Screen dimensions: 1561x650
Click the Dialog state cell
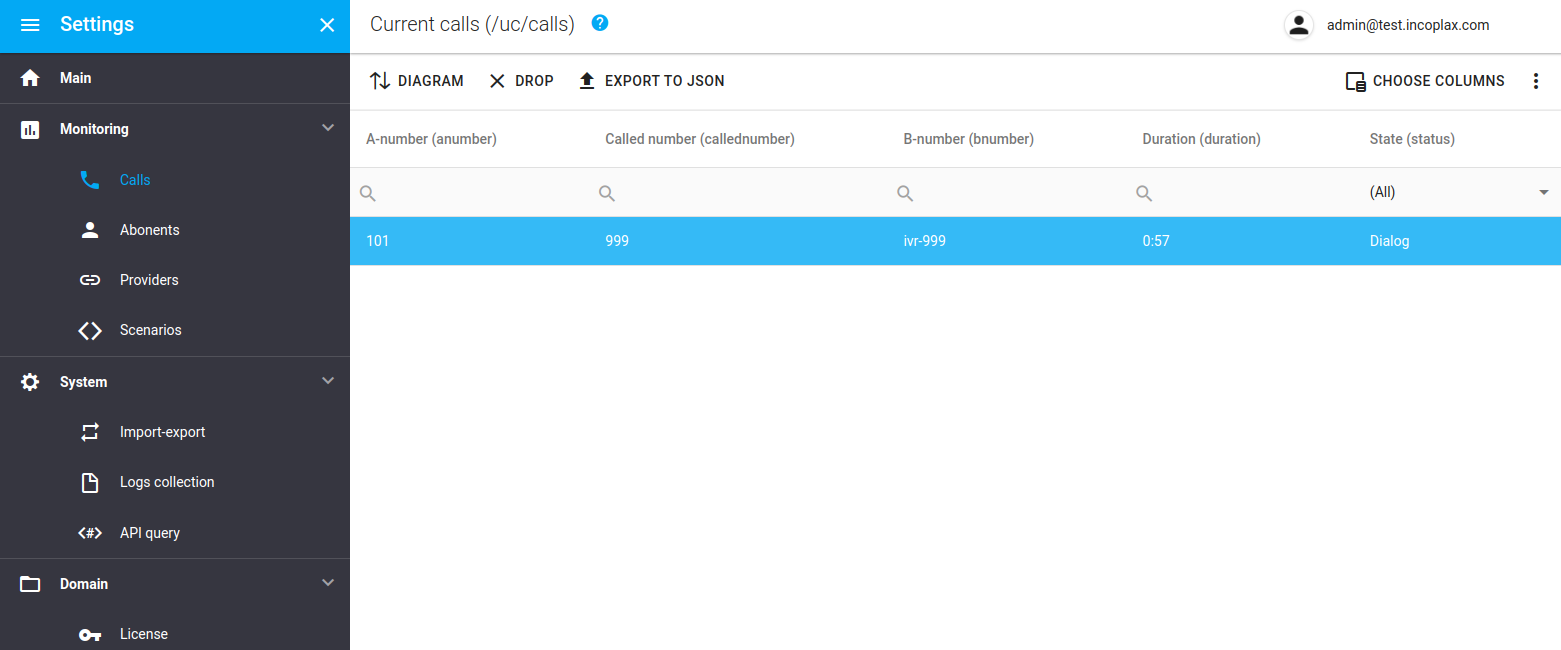[1457, 241]
